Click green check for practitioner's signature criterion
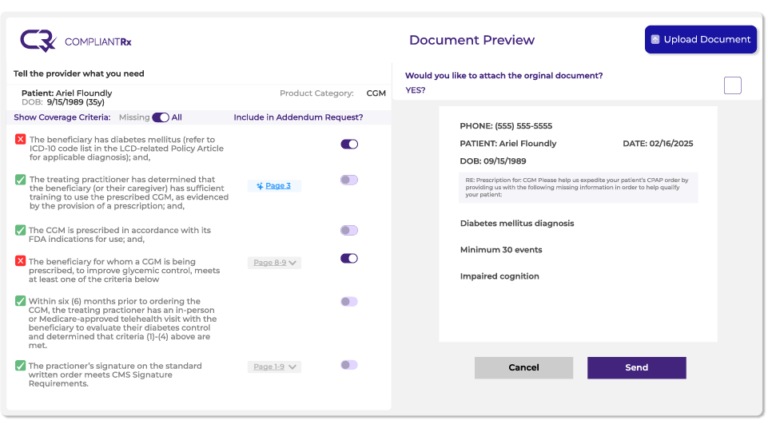The image size is (768, 432). (x=21, y=365)
